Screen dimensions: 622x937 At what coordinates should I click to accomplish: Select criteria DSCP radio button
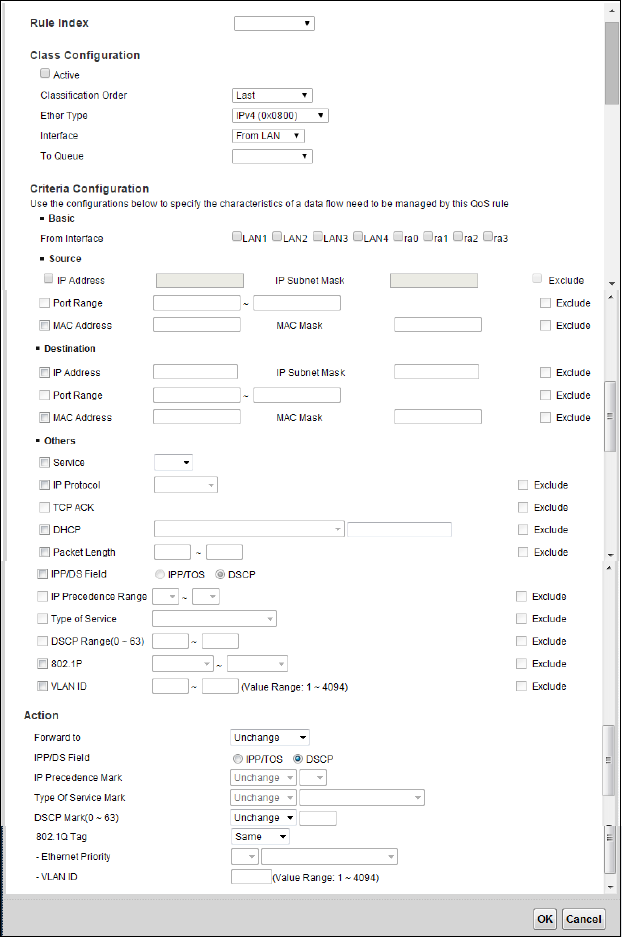(x=220, y=574)
